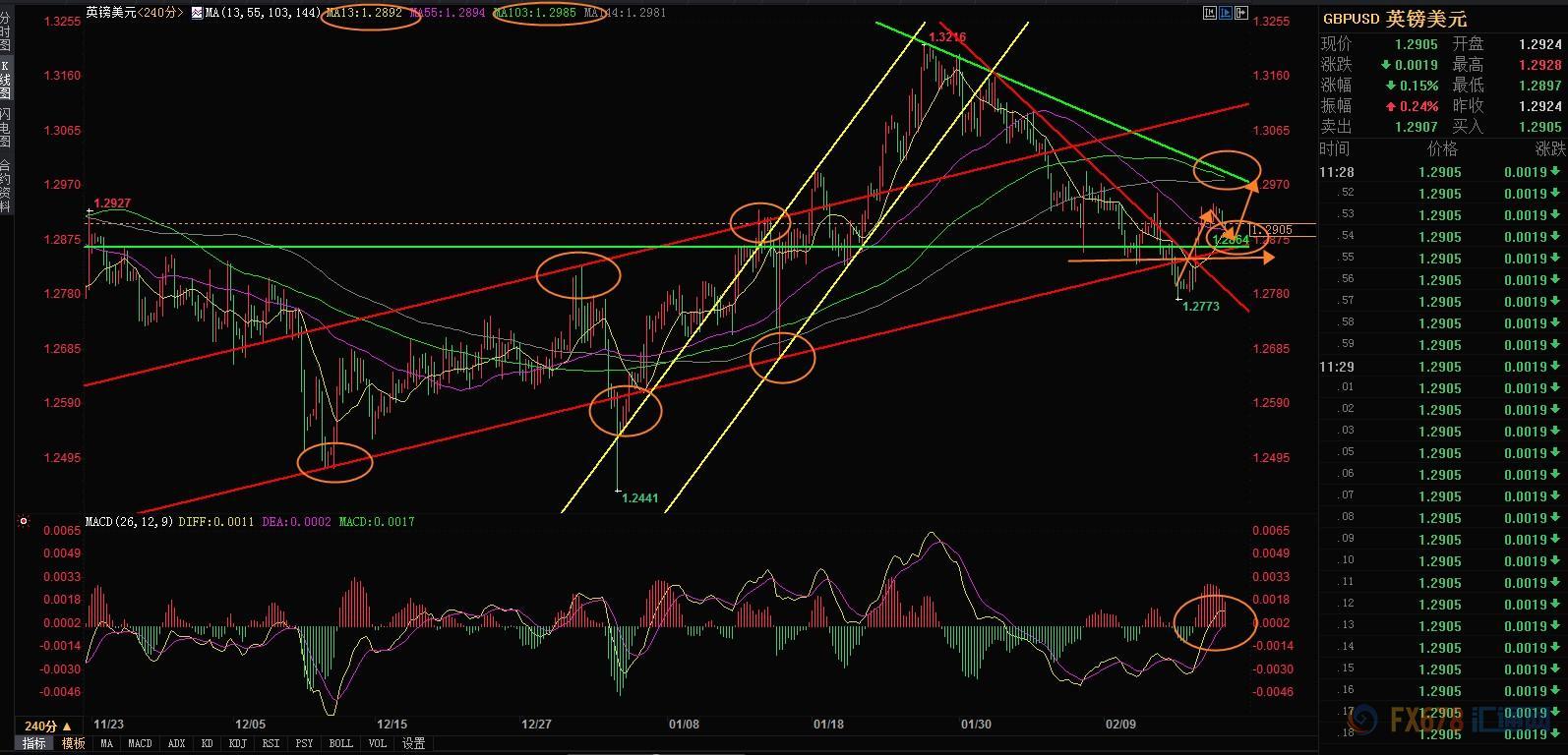
Task: Apply the MA indicator button
Action: point(106,743)
